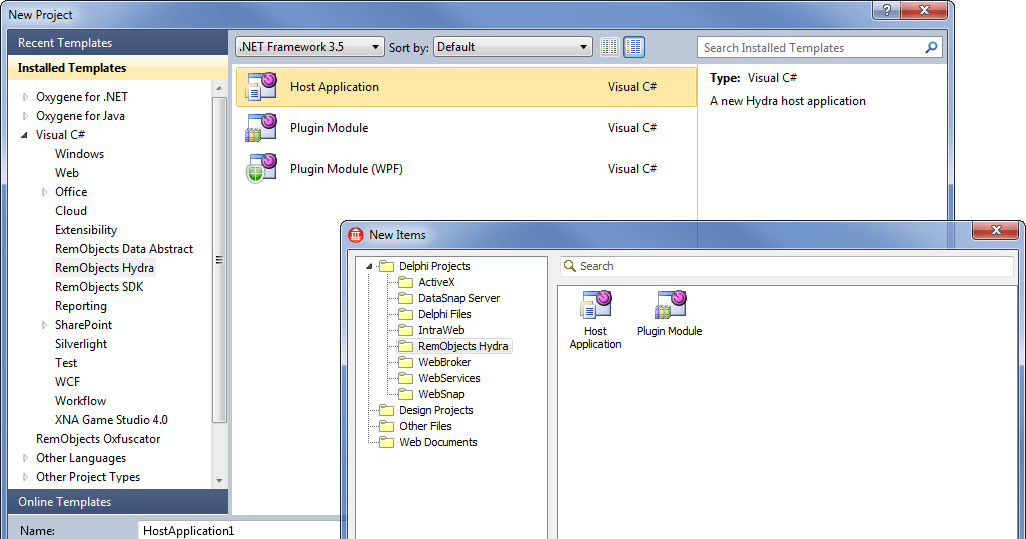1026x539 pixels.
Task: Click Plugin Module icon in New Items
Action: tap(670, 304)
